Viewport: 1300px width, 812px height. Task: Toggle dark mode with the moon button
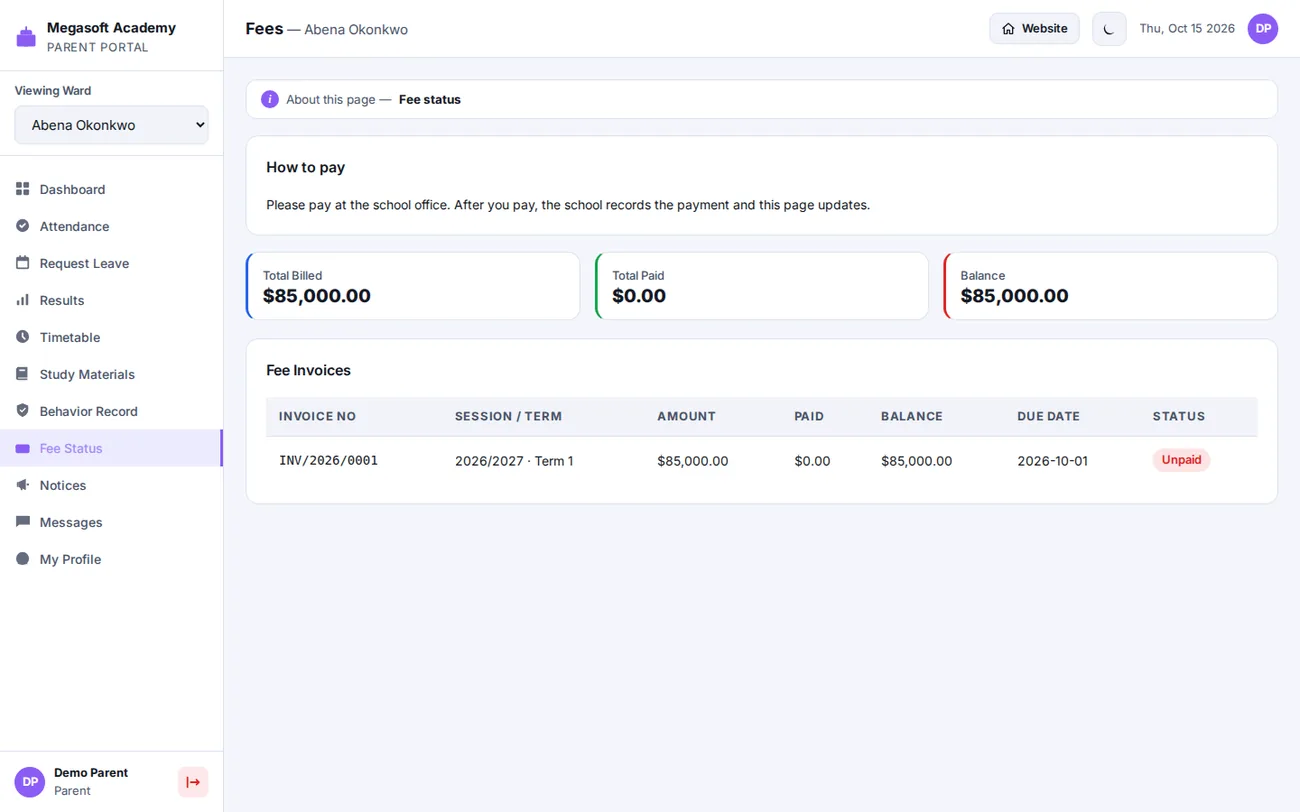(x=1109, y=29)
